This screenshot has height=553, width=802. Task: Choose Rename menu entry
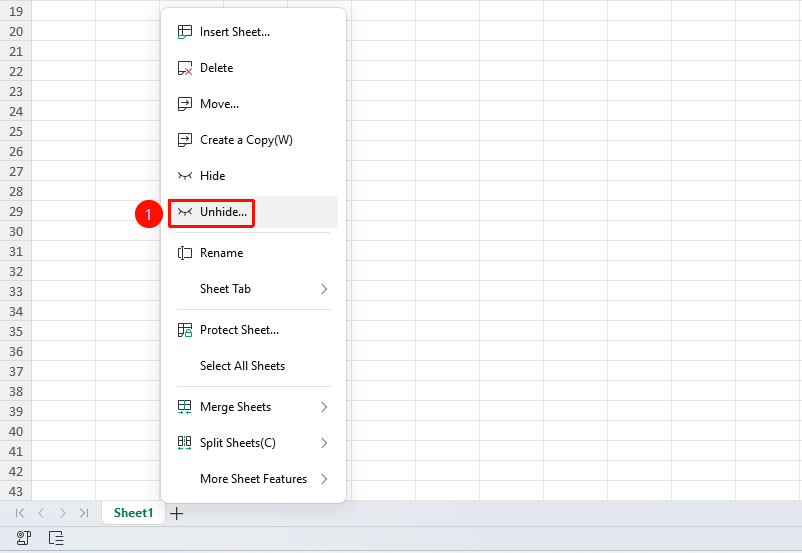point(253,253)
